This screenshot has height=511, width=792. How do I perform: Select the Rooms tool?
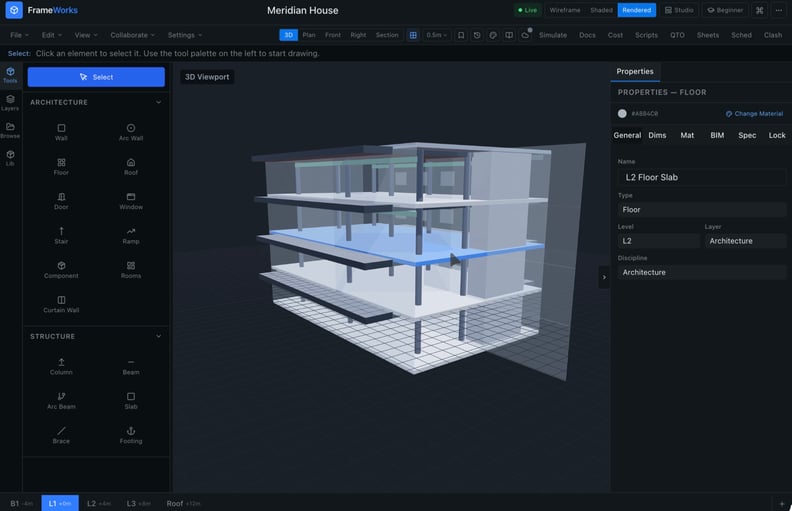click(131, 270)
